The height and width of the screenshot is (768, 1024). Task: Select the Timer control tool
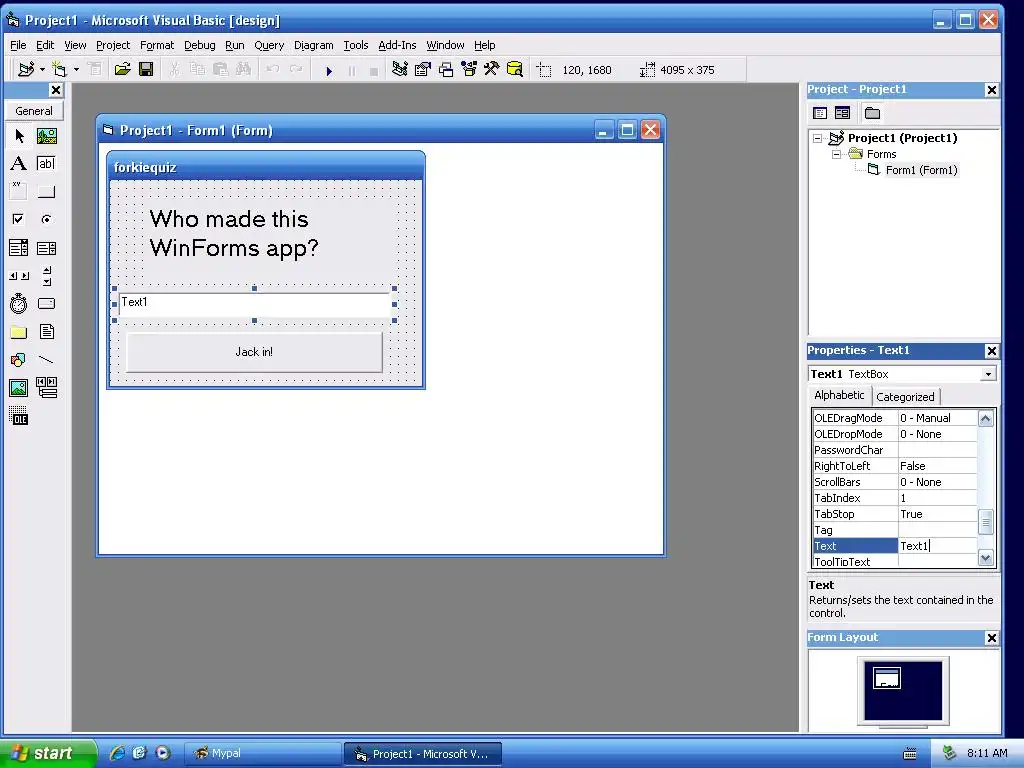(19, 304)
